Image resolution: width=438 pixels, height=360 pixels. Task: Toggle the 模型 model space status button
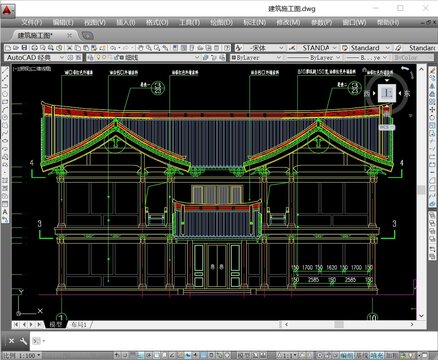(x=243, y=356)
